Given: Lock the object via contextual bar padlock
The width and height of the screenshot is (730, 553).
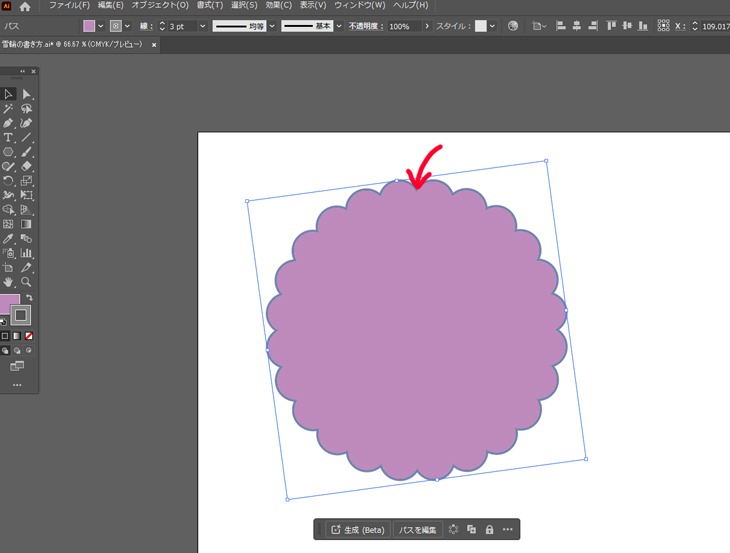Looking at the screenshot, I should [489, 529].
